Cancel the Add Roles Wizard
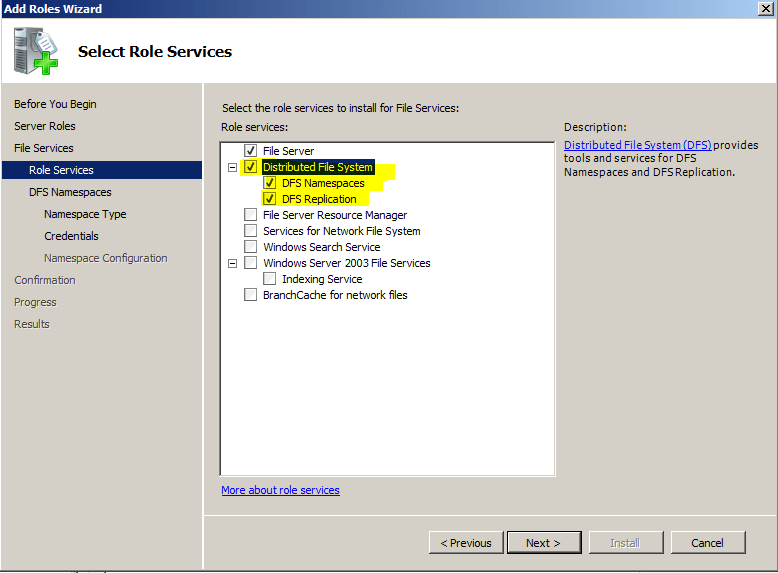Viewport: 778px width, 573px height. click(x=708, y=543)
